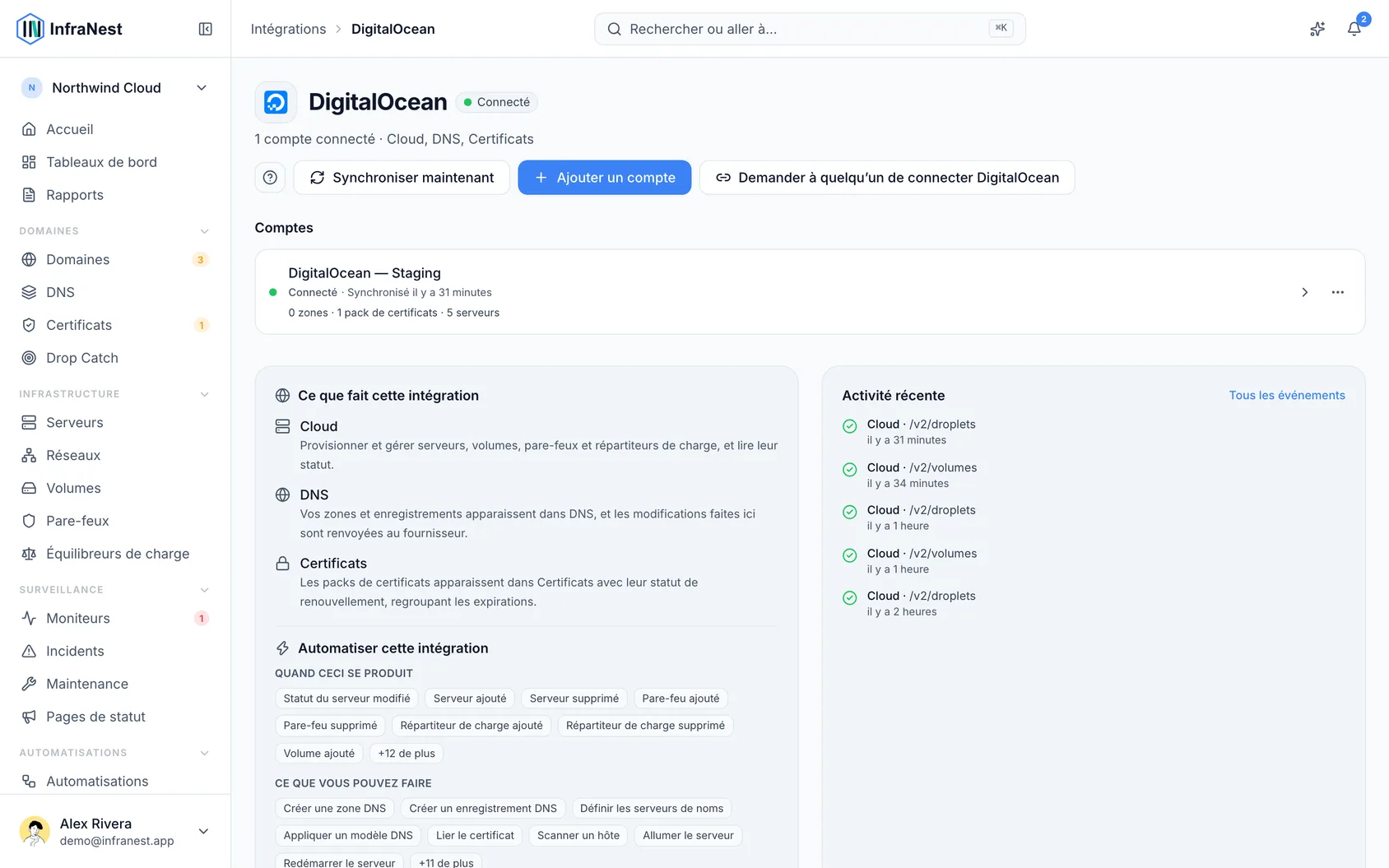Go to Accueil in sidebar
Image resolution: width=1389 pixels, height=868 pixels.
[x=115, y=129]
